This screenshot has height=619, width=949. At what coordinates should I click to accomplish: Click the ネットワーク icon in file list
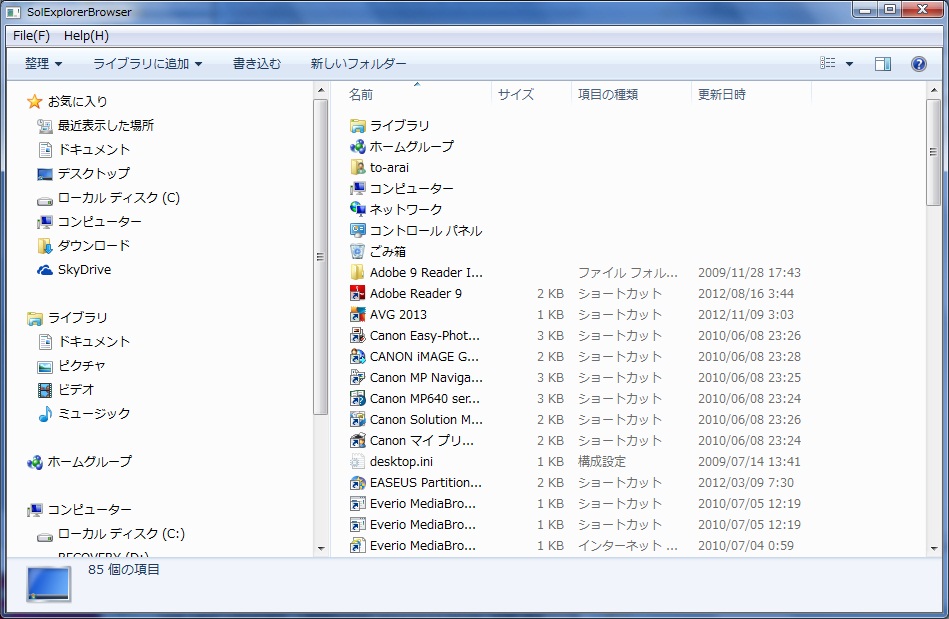(x=358, y=209)
